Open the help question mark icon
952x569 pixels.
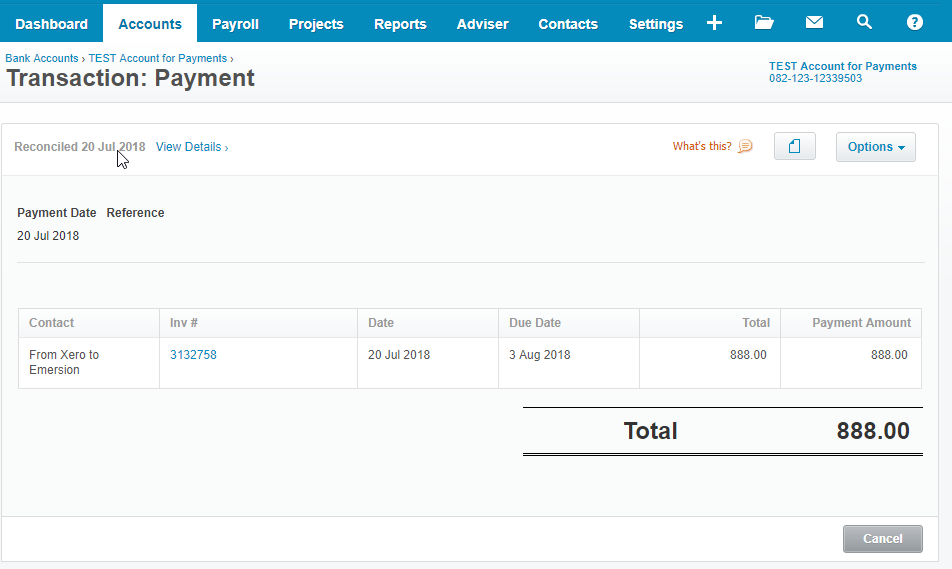(914, 23)
